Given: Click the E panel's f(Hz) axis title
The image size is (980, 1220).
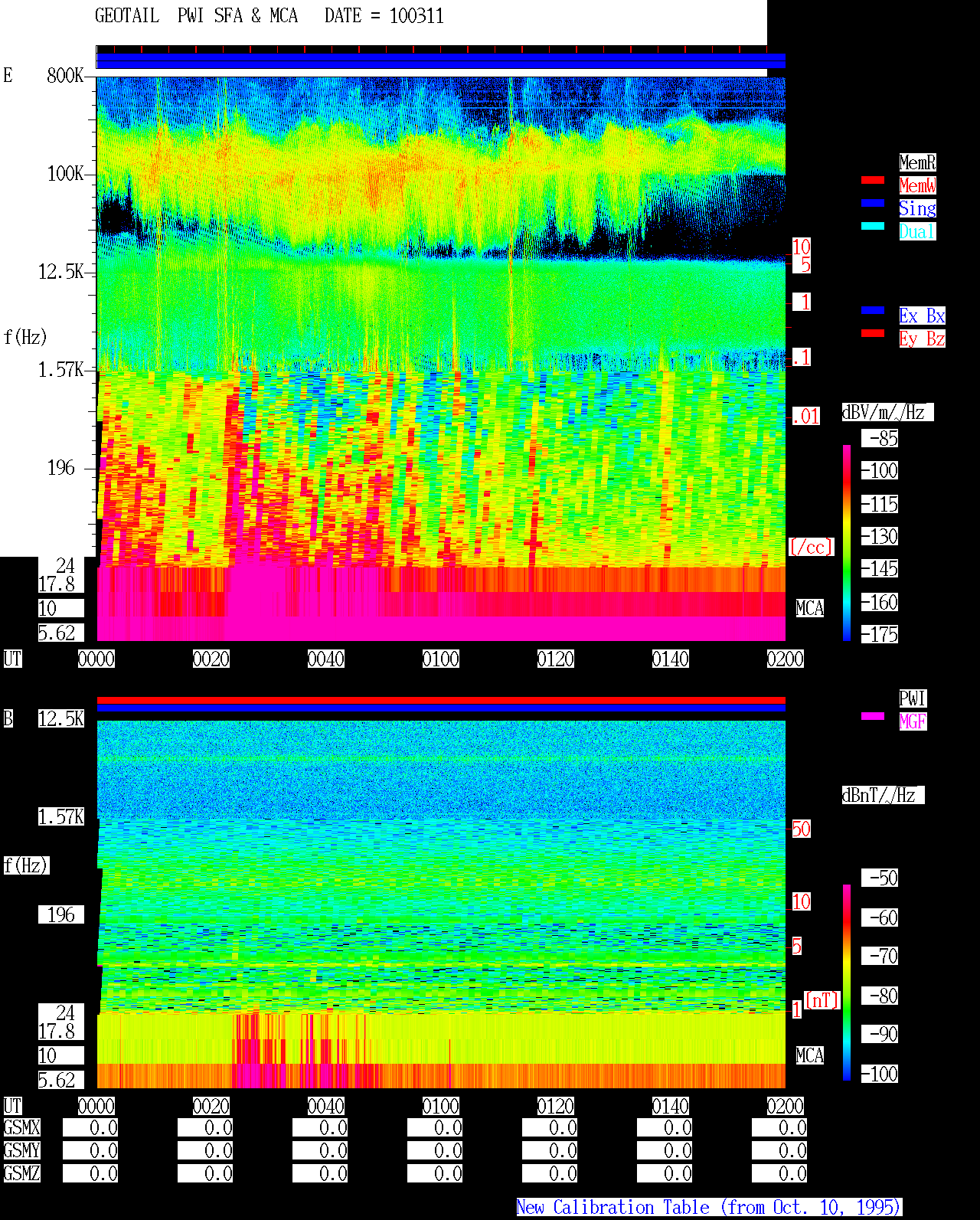Looking at the screenshot, I should (25, 337).
